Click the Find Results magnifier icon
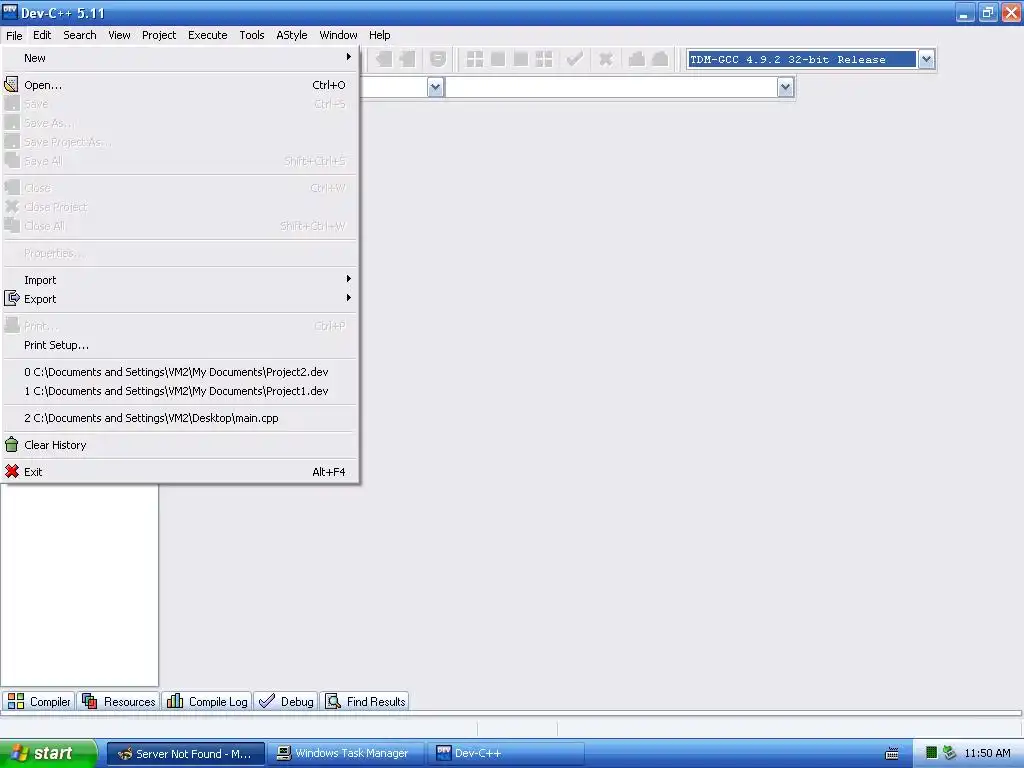The width and height of the screenshot is (1024, 768). [332, 701]
